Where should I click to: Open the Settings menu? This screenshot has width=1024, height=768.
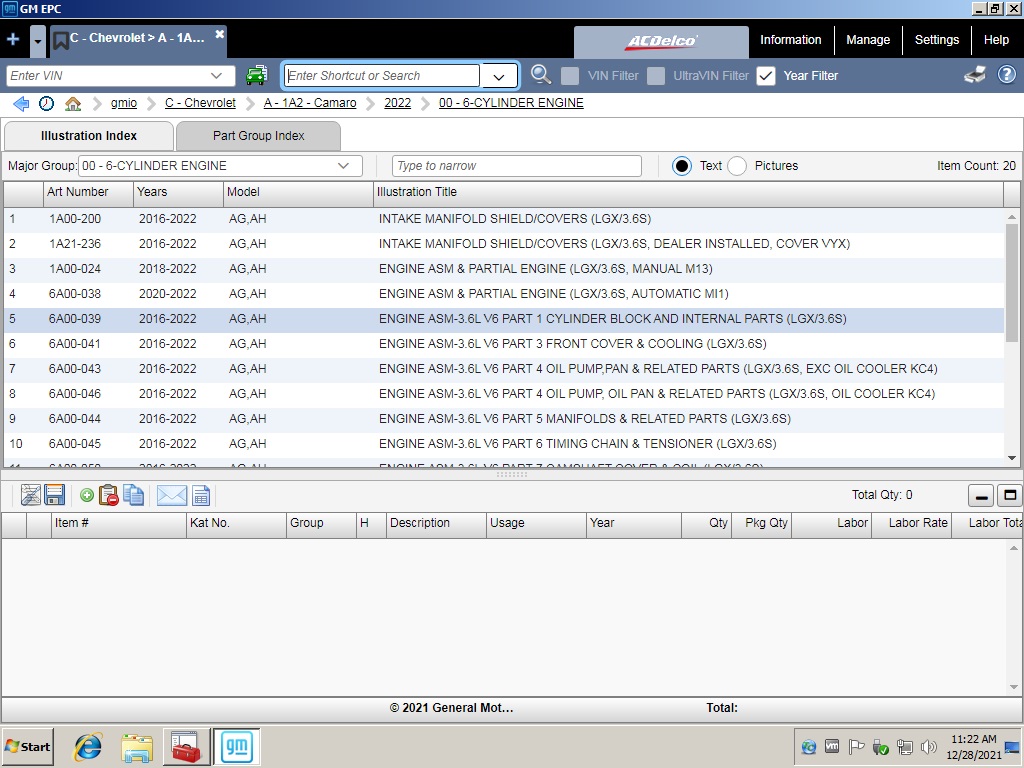(937, 39)
